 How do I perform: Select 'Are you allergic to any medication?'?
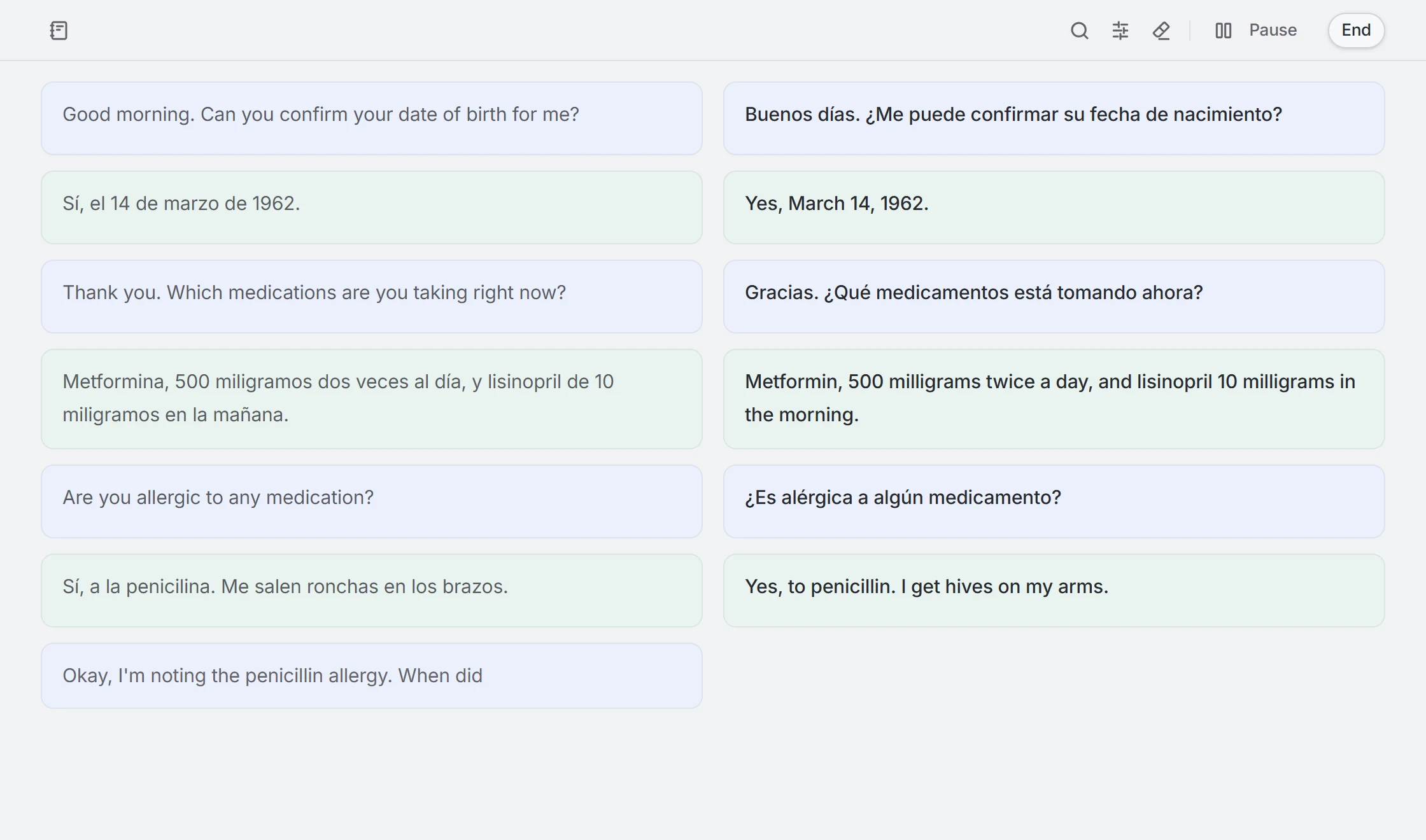(372, 501)
